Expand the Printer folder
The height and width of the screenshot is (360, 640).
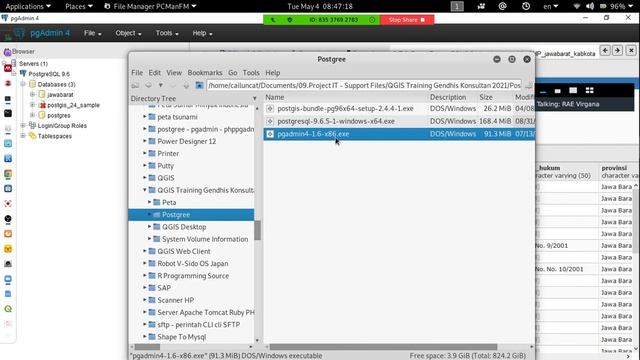pyautogui.click(x=144, y=153)
